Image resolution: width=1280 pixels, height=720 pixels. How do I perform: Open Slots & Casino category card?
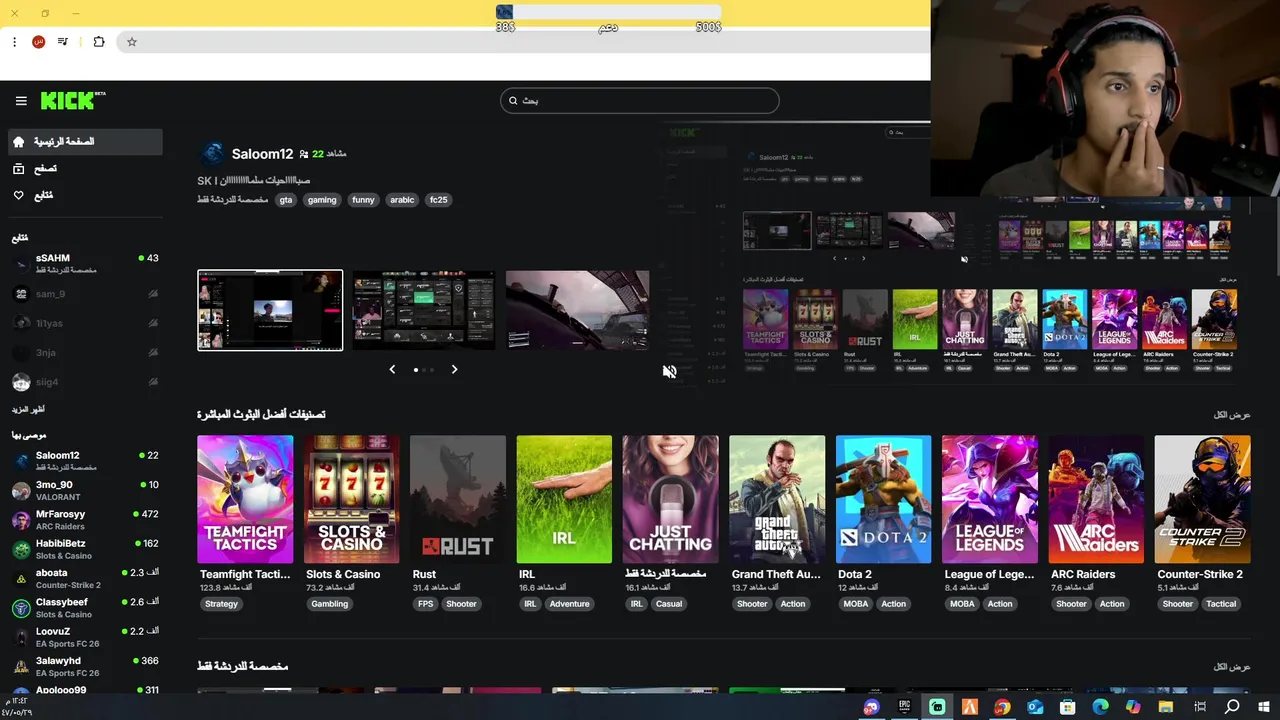(x=352, y=499)
